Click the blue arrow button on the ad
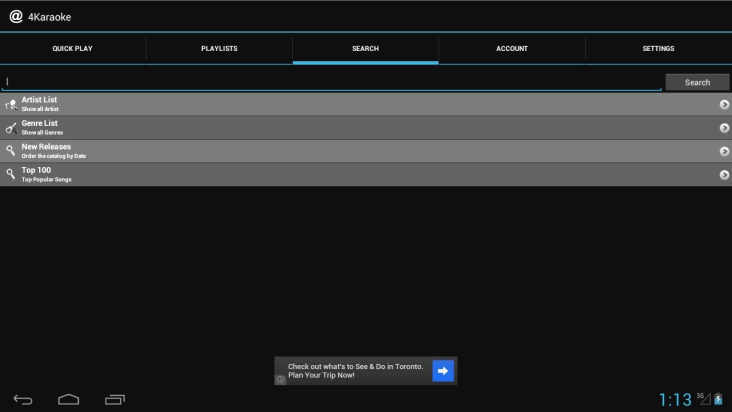732x412 pixels. click(x=443, y=371)
